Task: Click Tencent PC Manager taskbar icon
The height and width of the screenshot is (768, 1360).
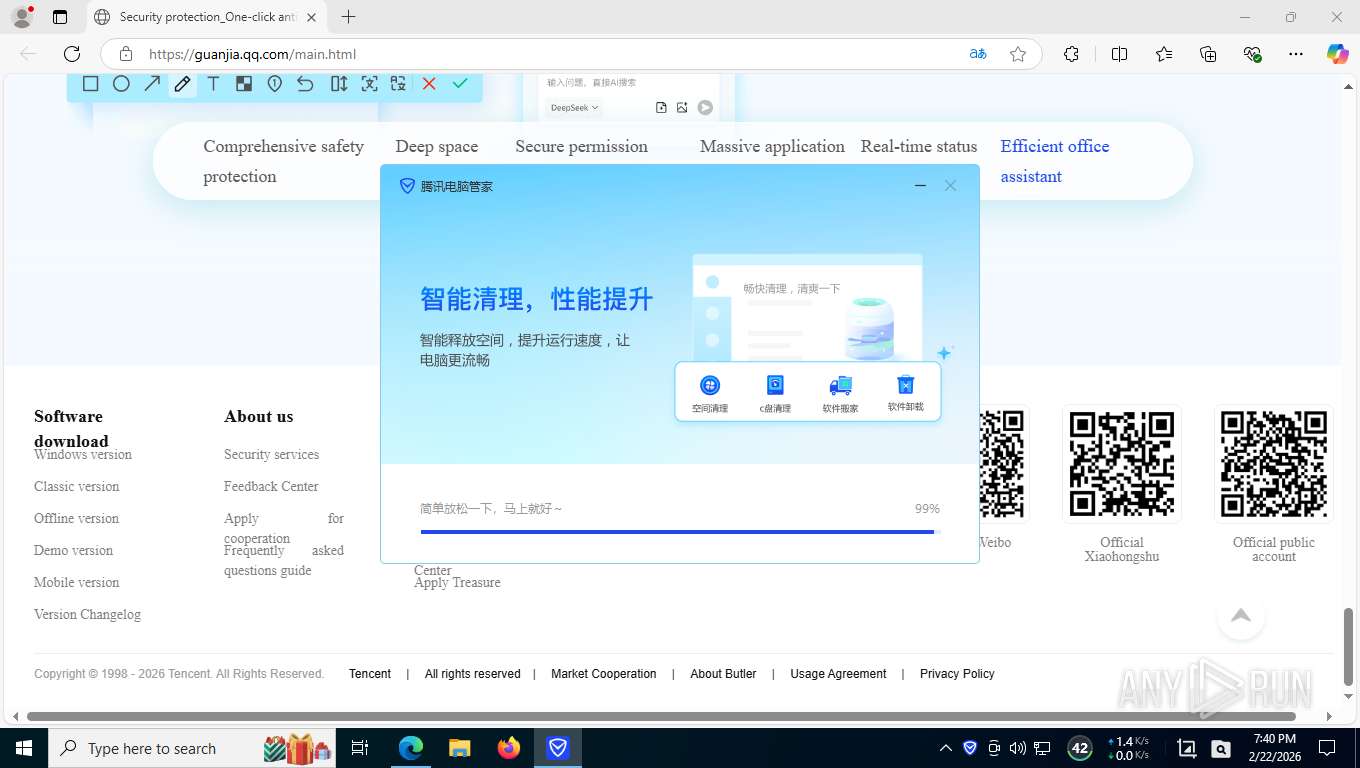Action: click(558, 747)
